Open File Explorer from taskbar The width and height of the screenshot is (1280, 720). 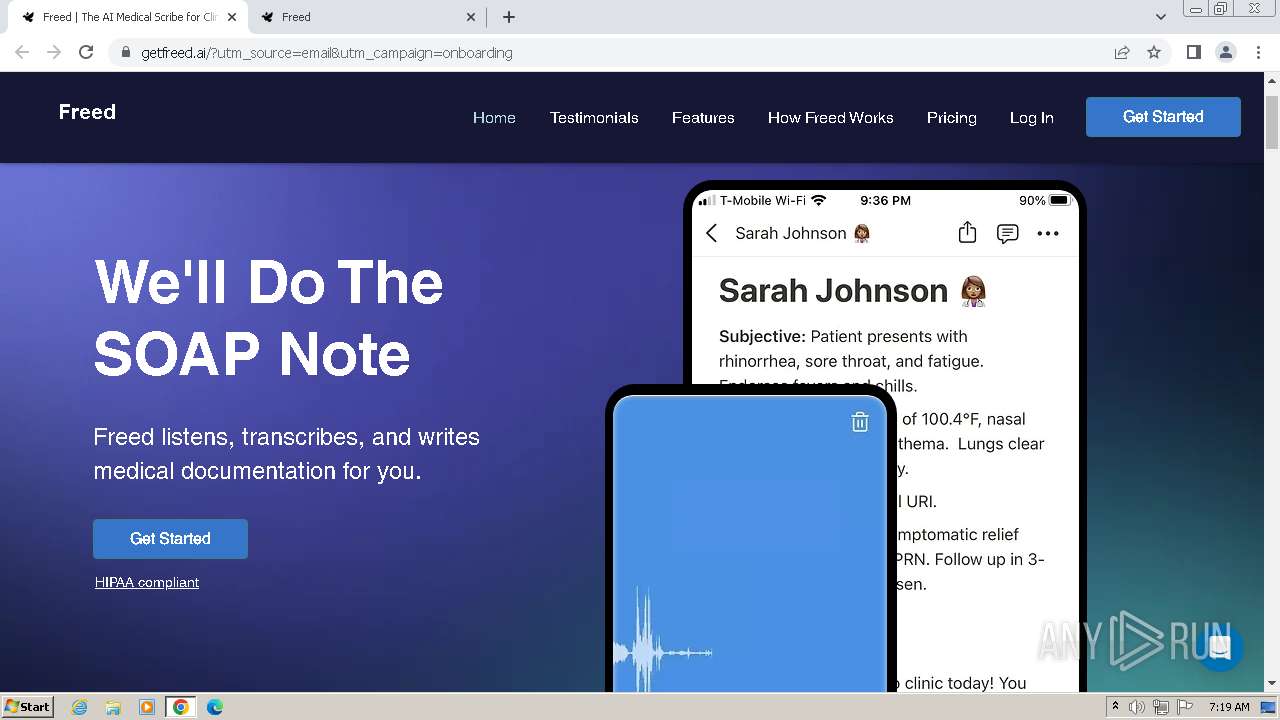point(113,707)
